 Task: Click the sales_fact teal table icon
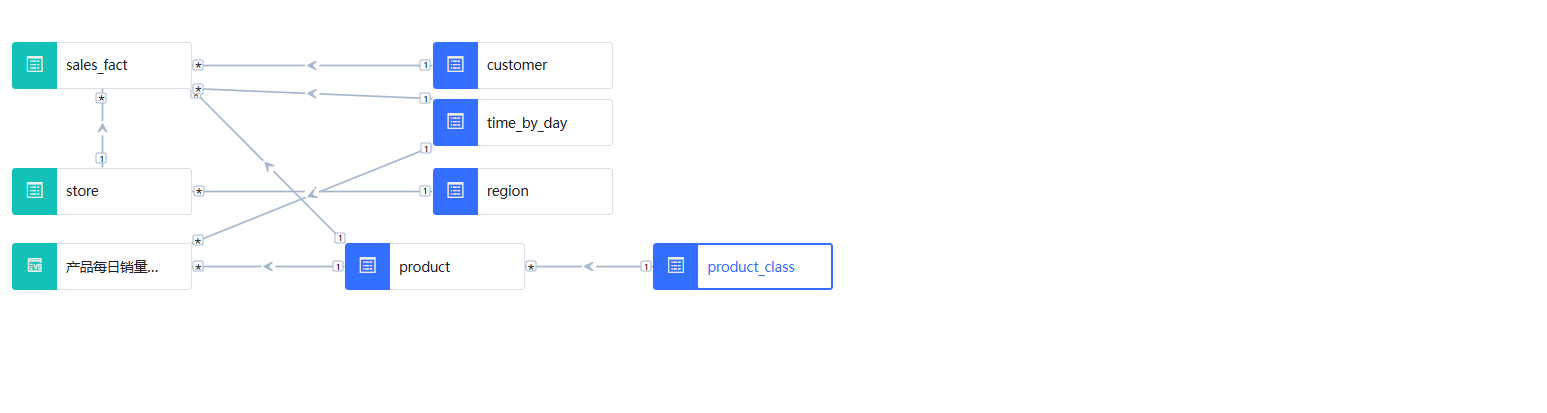(34, 65)
